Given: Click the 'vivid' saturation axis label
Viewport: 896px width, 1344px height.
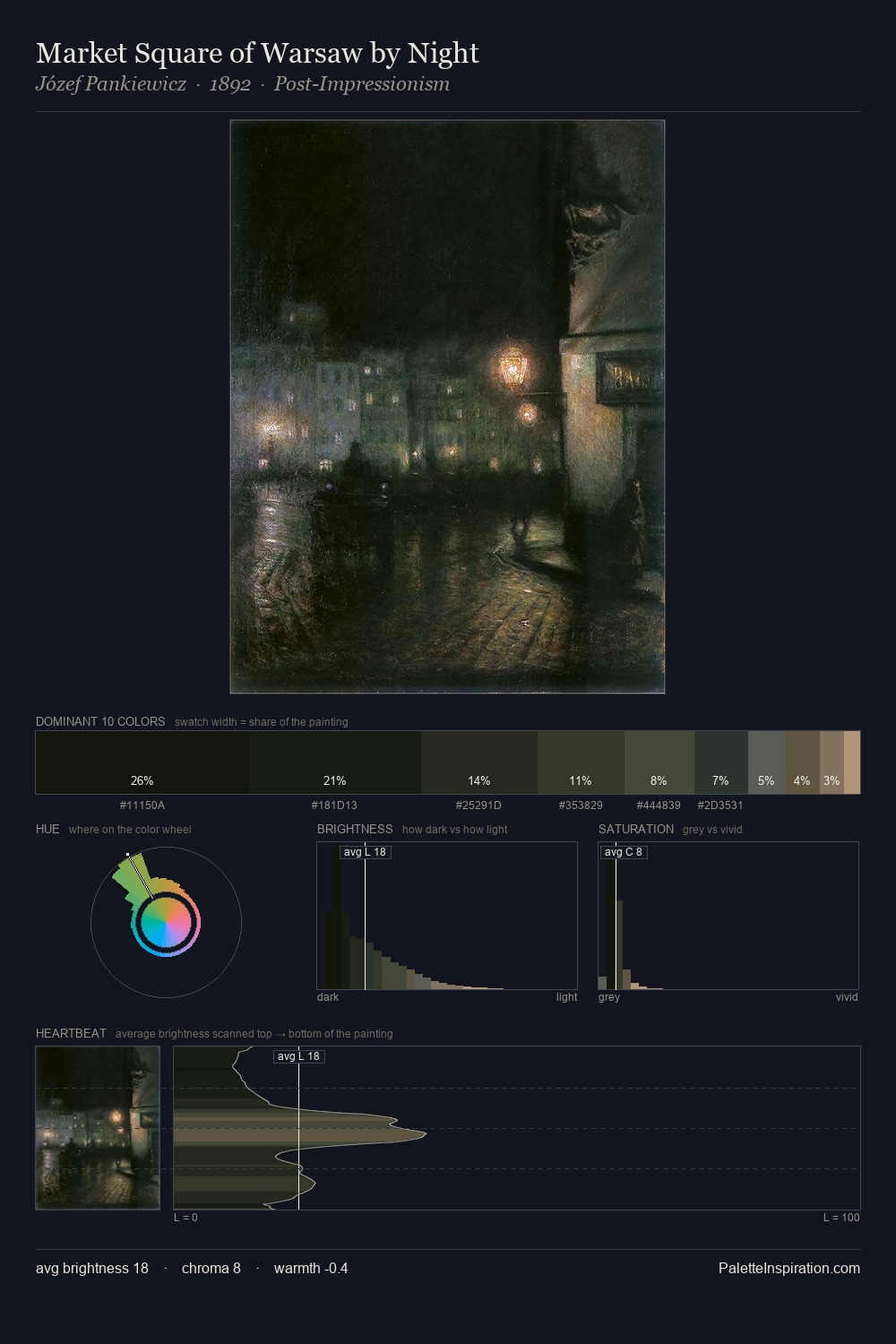Looking at the screenshot, I should pyautogui.click(x=847, y=997).
